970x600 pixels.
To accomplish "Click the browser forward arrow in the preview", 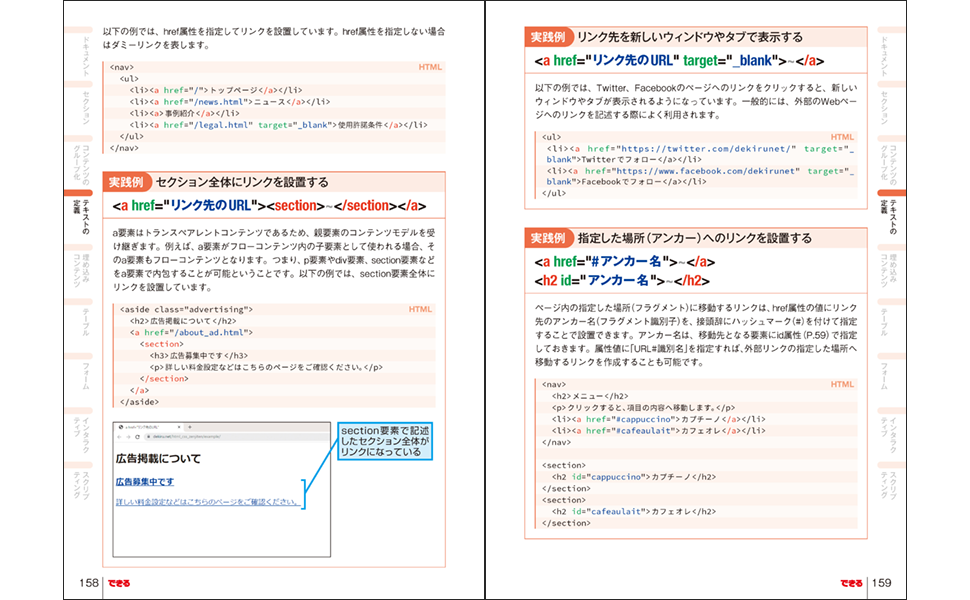I will [x=128, y=437].
